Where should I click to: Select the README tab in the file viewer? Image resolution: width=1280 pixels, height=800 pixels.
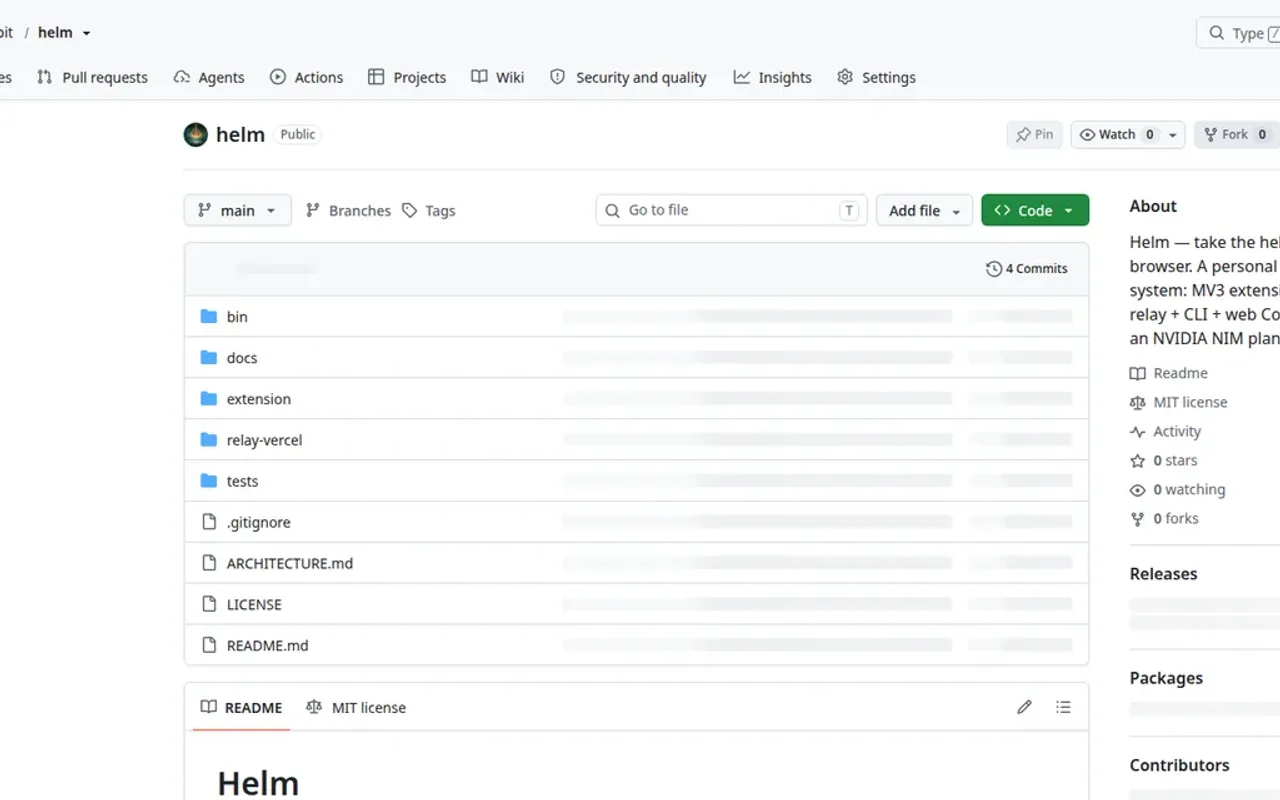(x=241, y=707)
